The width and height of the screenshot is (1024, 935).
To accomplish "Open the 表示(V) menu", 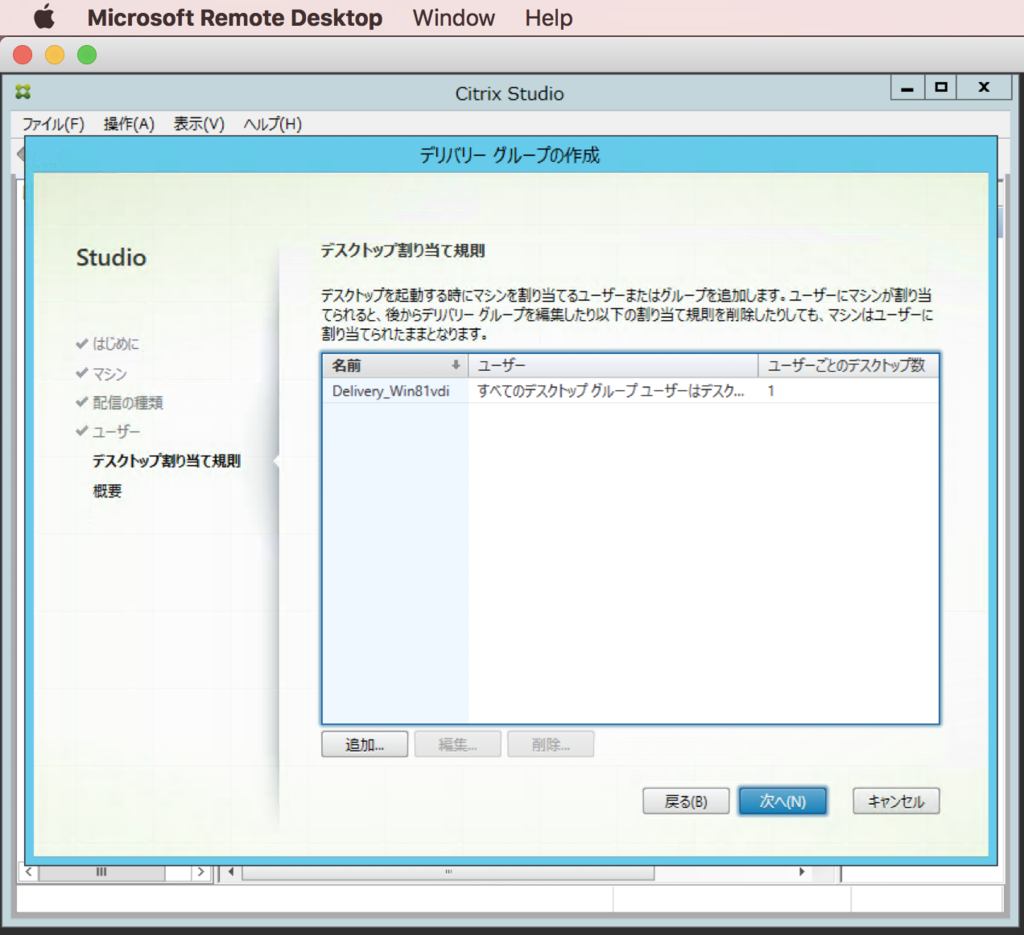I will [199, 124].
